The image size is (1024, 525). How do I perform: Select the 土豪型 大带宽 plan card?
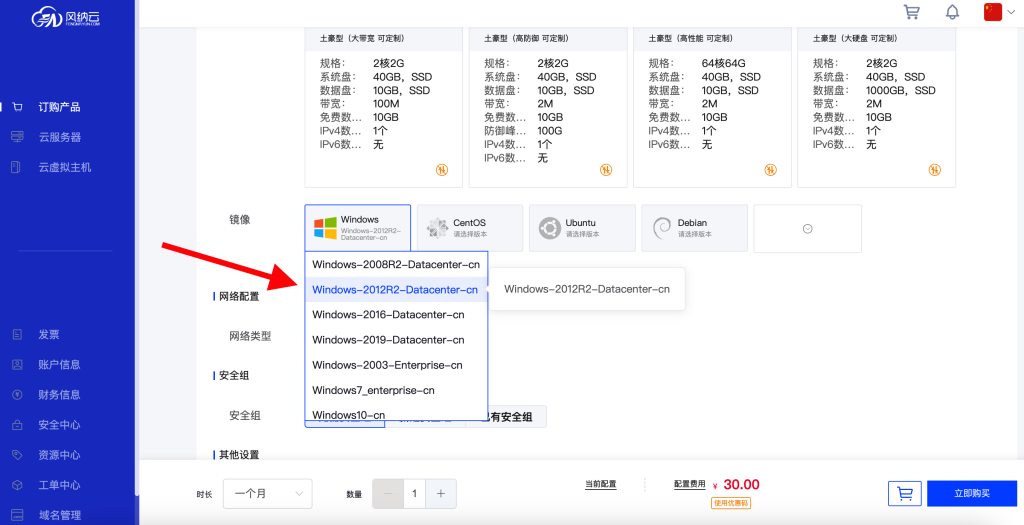point(383,108)
